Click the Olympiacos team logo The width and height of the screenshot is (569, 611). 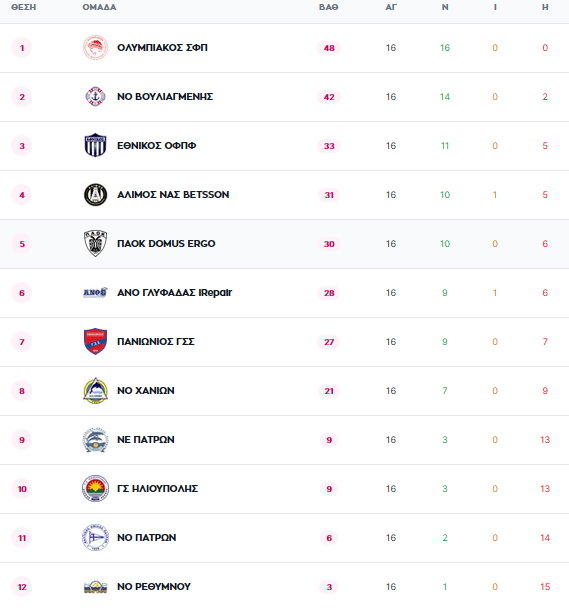coord(95,48)
